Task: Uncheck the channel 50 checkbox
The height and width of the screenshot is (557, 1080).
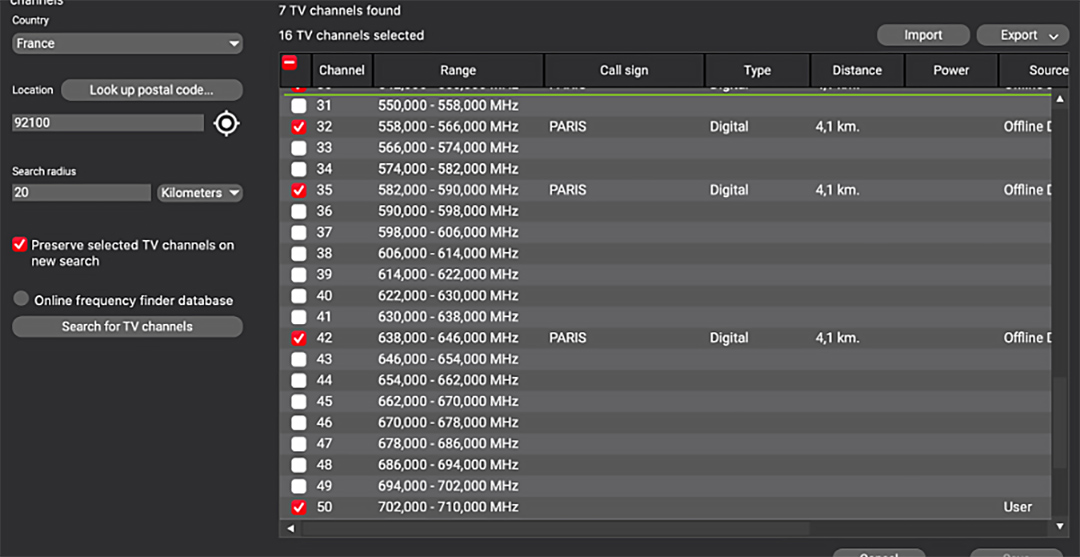Action: (298, 507)
